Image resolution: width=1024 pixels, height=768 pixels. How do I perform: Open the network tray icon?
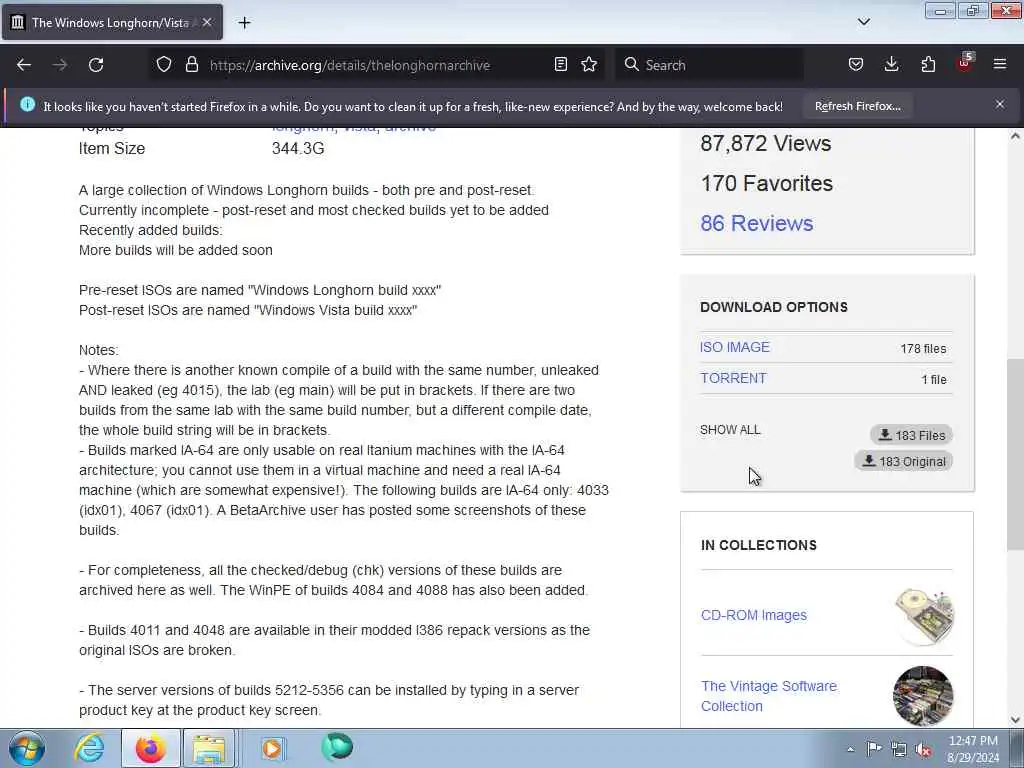click(x=899, y=749)
